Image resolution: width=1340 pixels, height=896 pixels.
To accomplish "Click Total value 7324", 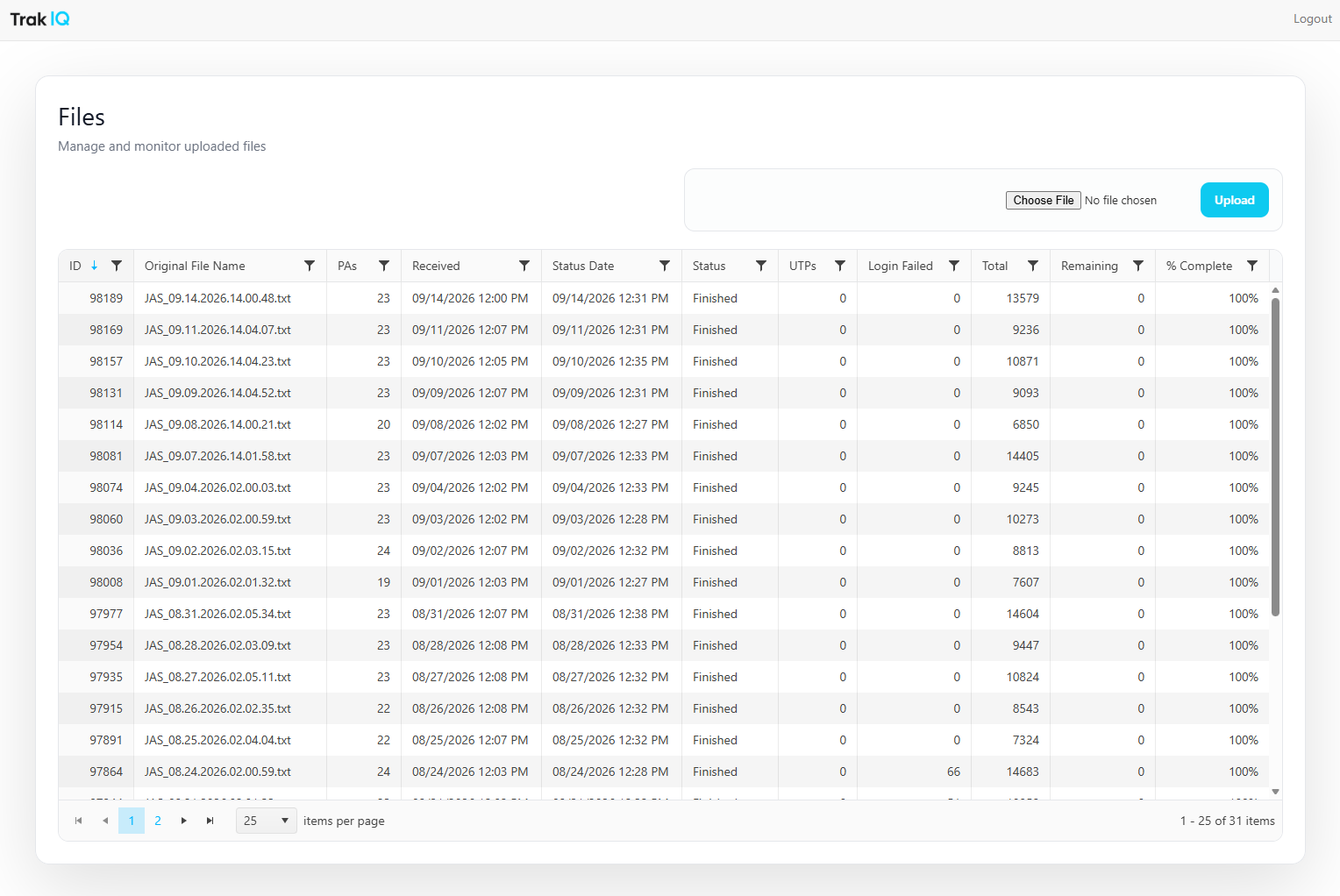I will click(1026, 740).
